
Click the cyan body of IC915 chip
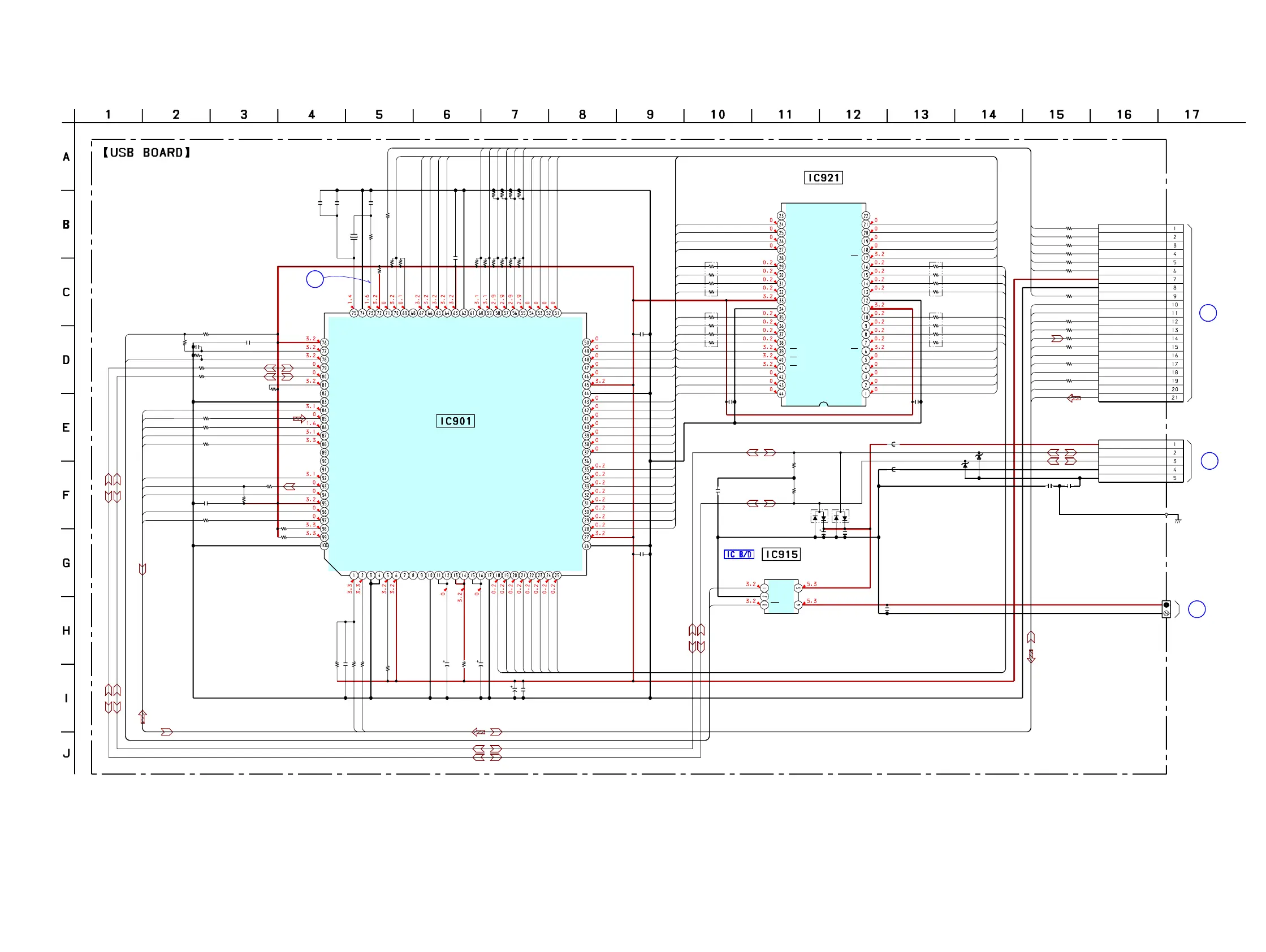pyautogui.click(x=781, y=596)
